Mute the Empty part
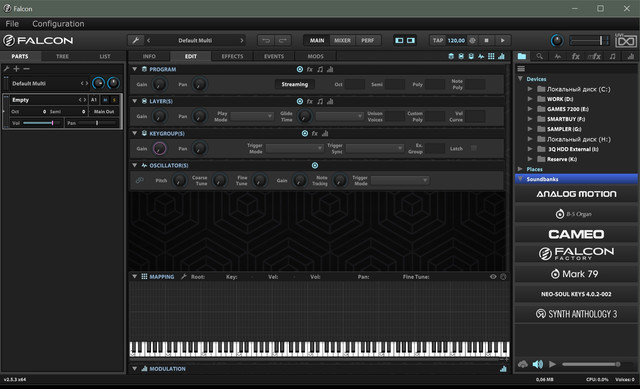 coord(105,100)
